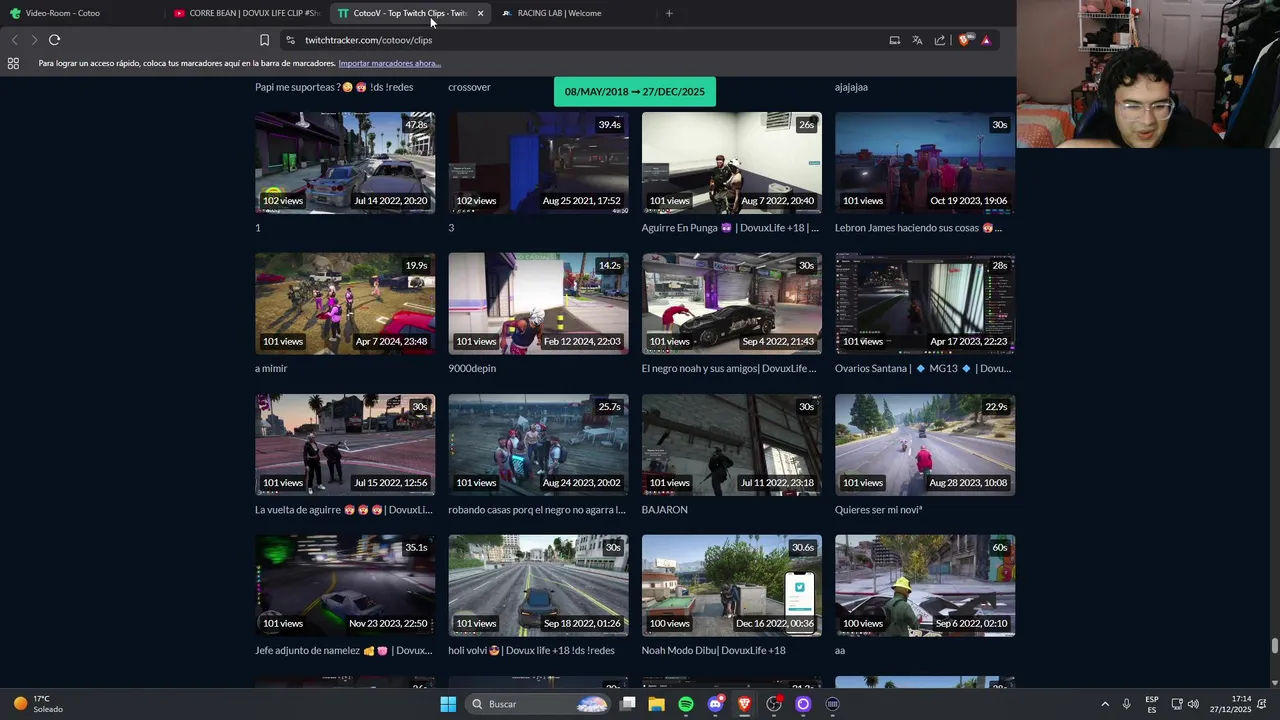Image resolution: width=1280 pixels, height=720 pixels.
Task: Open the clip titled 'Quieres ser mi novi'
Action: tap(878, 510)
